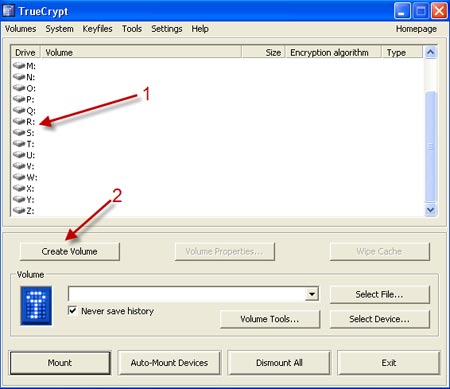
Task: Select the R: drive letter text
Action: point(30,122)
